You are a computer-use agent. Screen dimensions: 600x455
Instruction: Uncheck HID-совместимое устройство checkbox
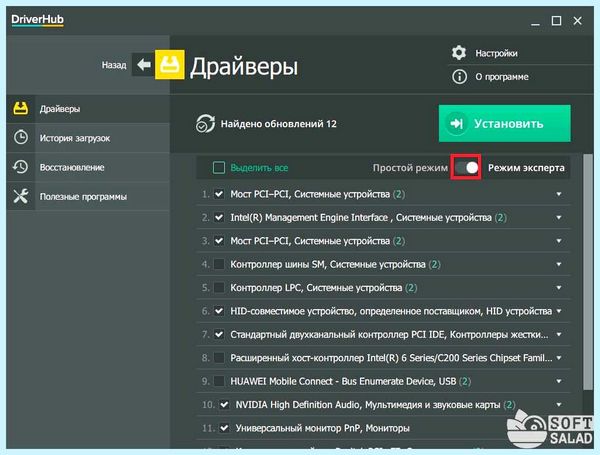(x=219, y=311)
